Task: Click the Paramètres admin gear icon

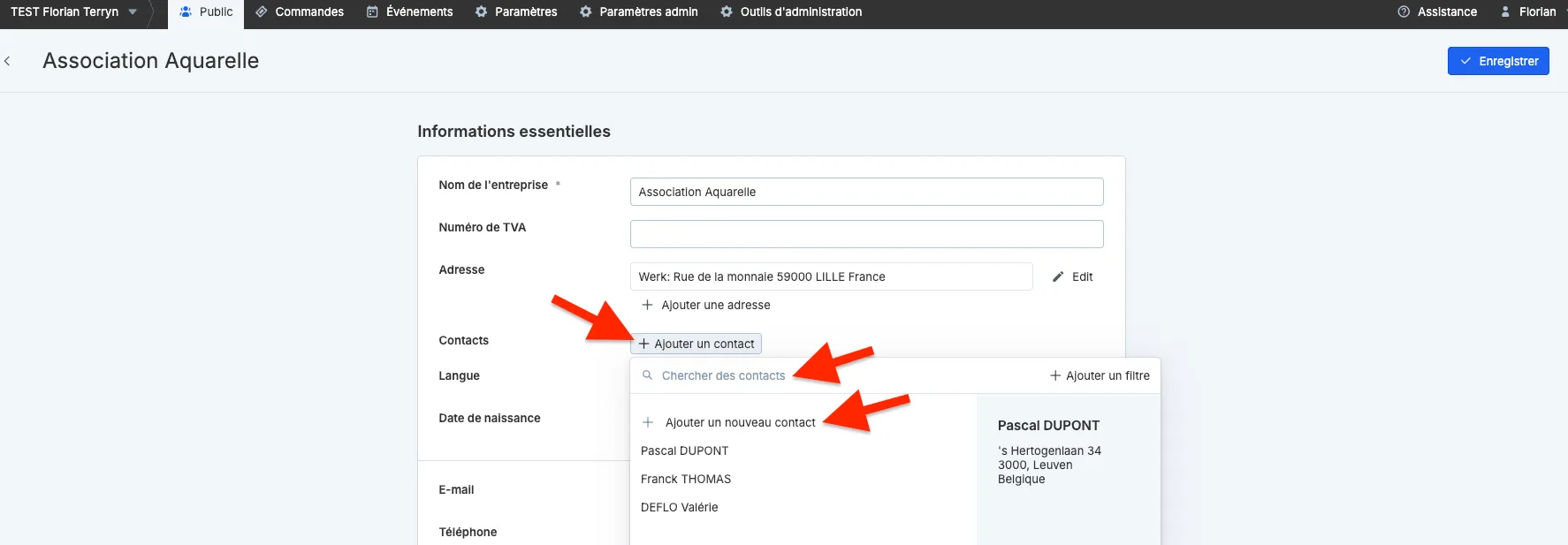Action: tap(585, 11)
